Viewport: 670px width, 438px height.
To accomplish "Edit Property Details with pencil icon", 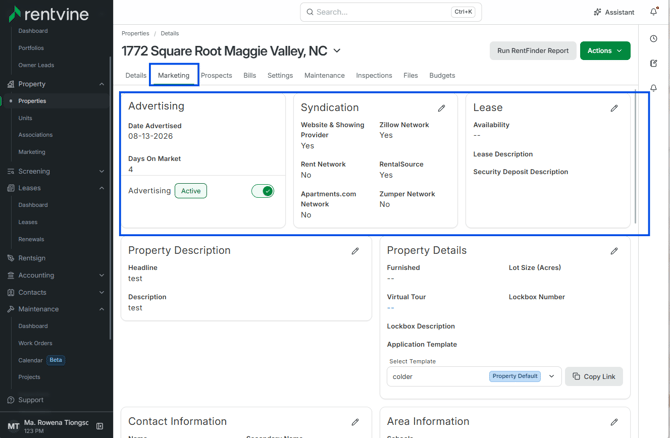I will (x=614, y=251).
